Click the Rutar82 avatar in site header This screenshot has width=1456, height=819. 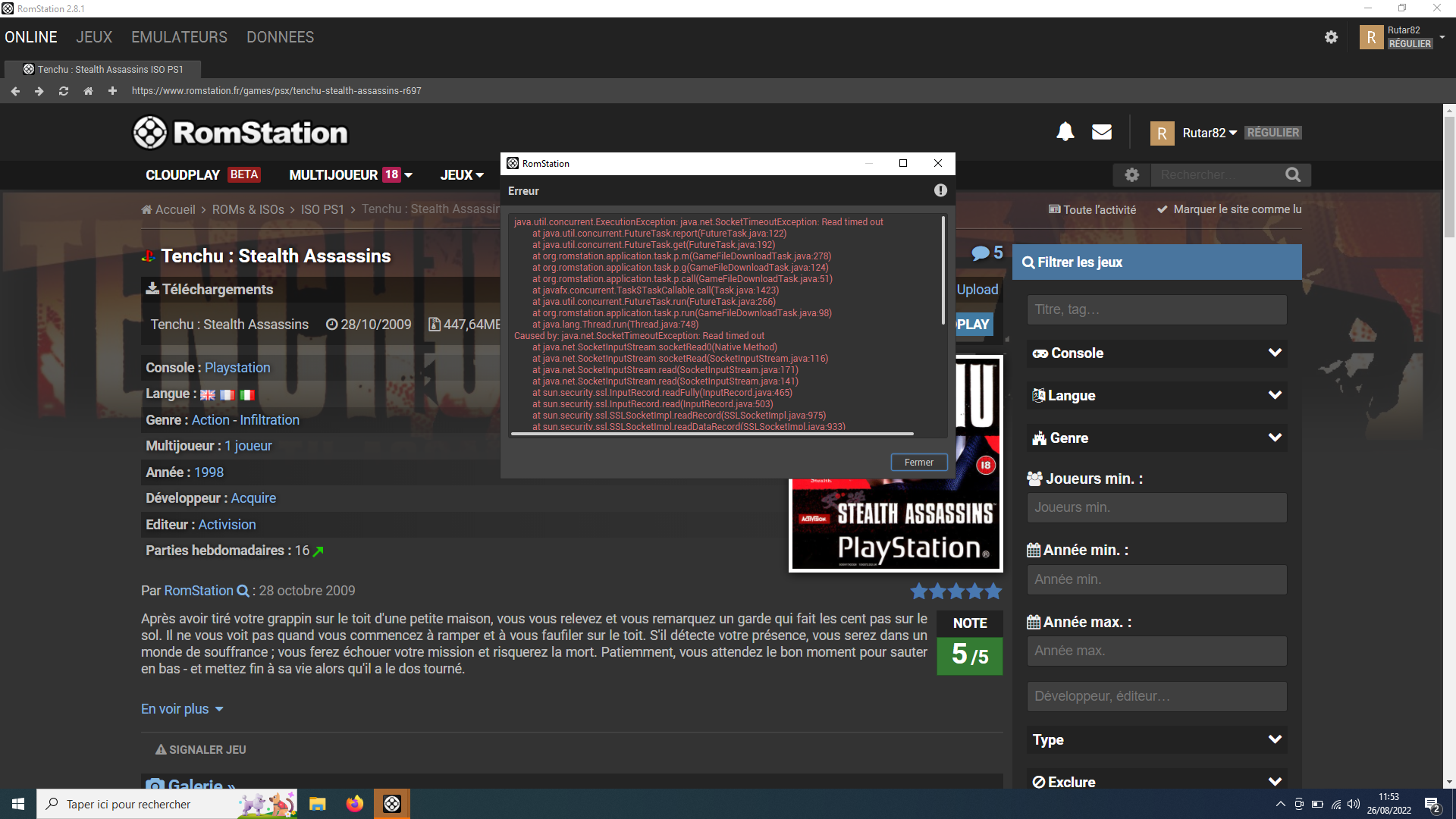pyautogui.click(x=1162, y=133)
